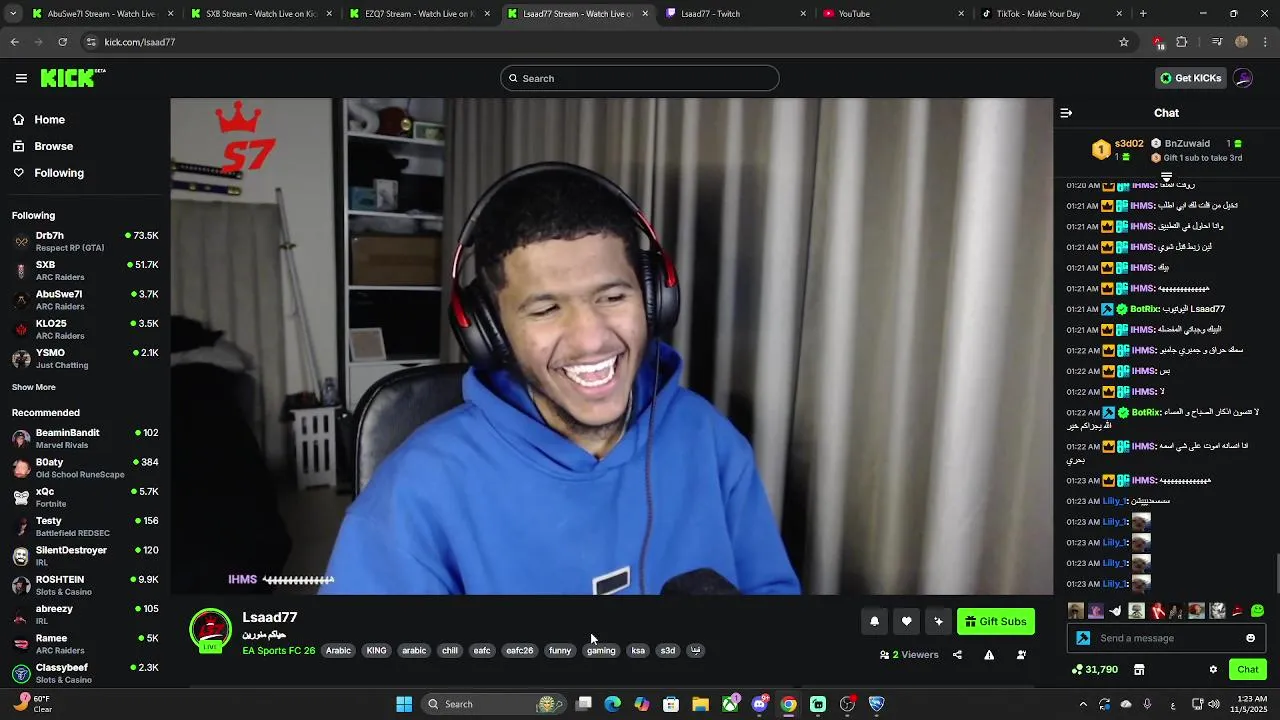Click the eafc26 tag
1280x720 pixels.
(519, 651)
